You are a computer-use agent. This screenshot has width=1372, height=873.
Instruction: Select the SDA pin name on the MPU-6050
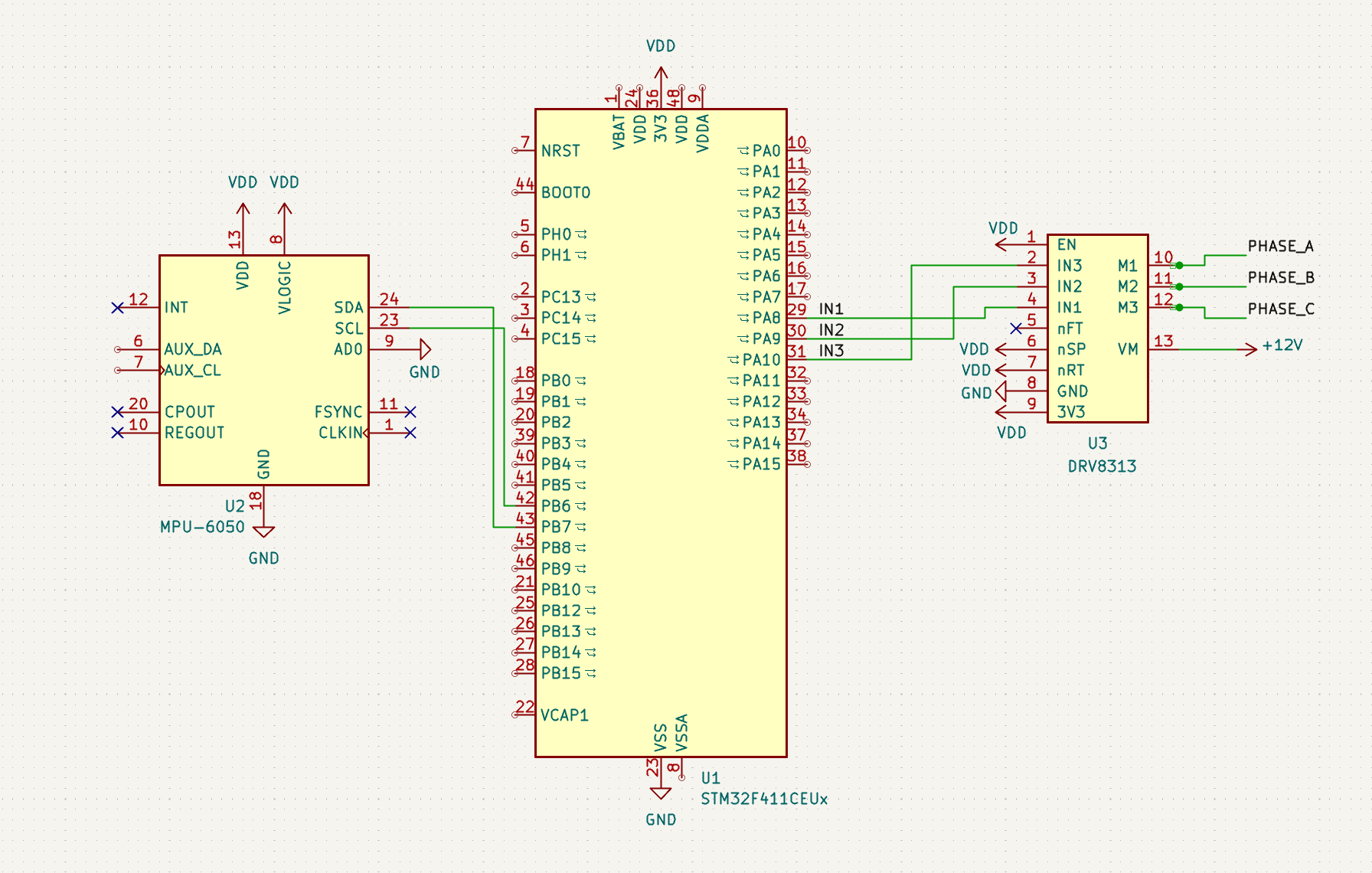[x=348, y=308]
